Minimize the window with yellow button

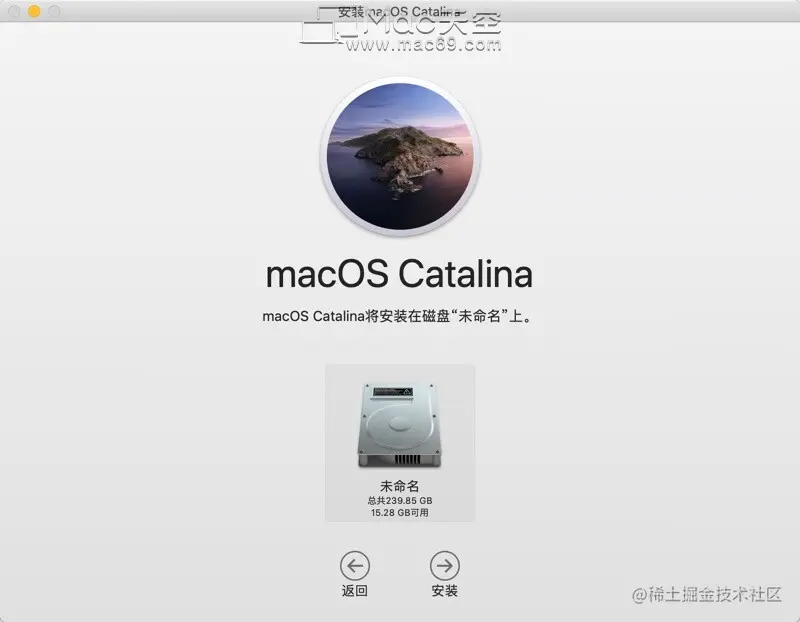[x=34, y=11]
